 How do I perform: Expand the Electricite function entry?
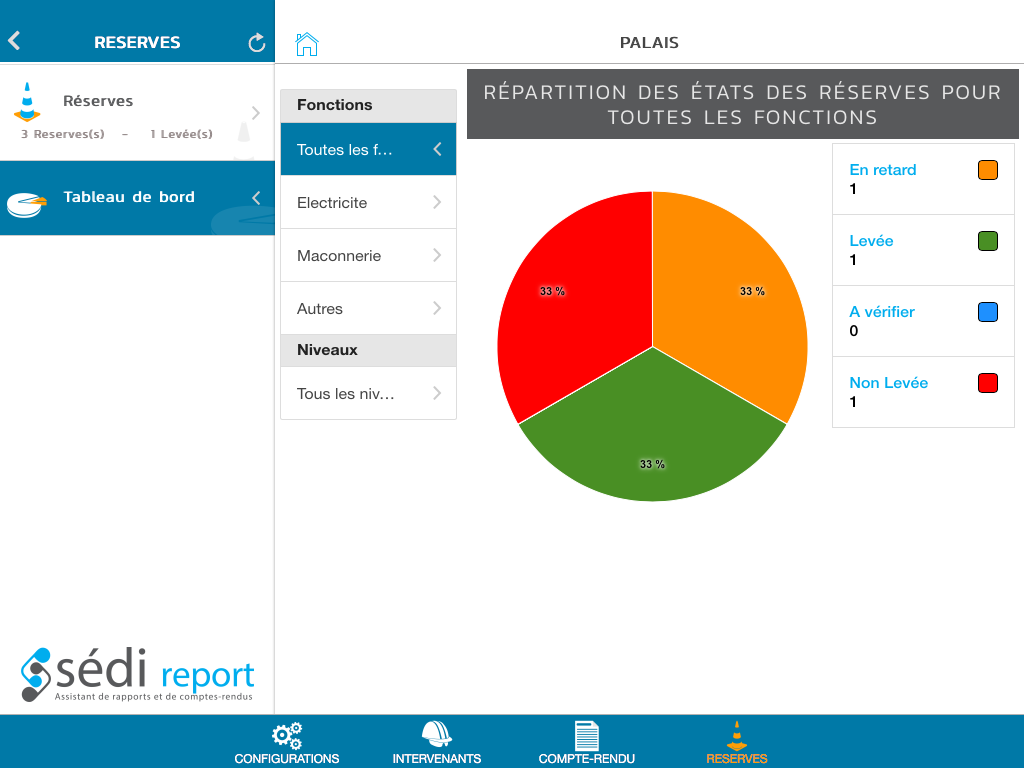click(x=368, y=203)
